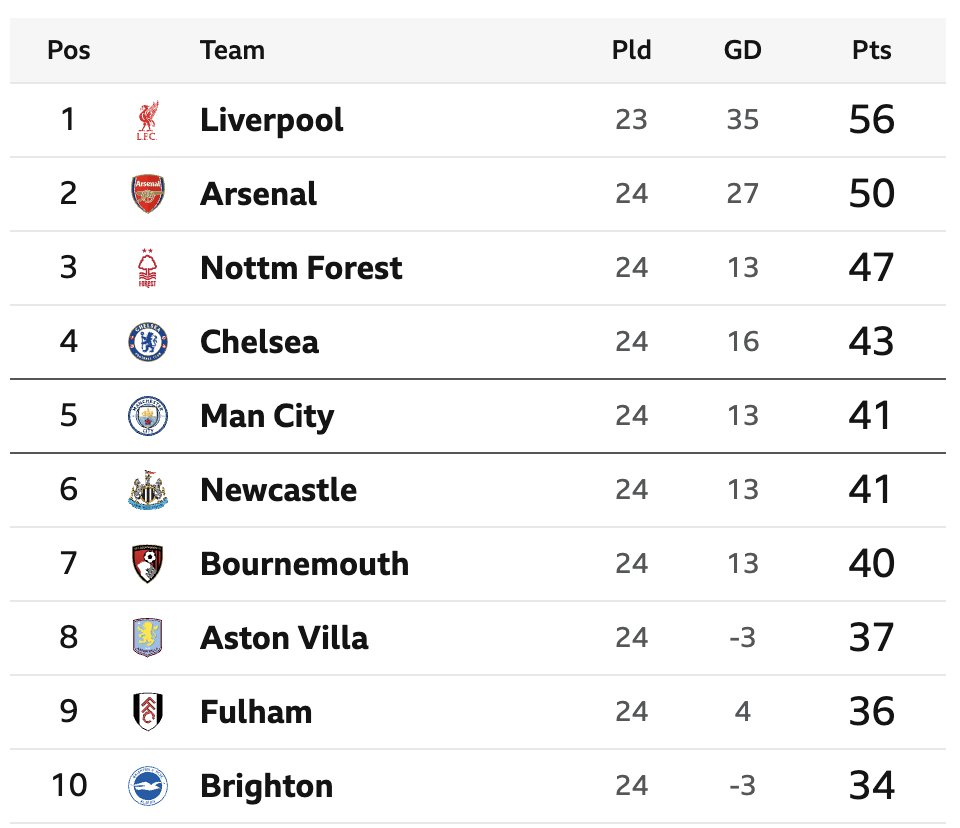This screenshot has width=960, height=828.
Task: Click the Pts column header
Action: pos(871,50)
